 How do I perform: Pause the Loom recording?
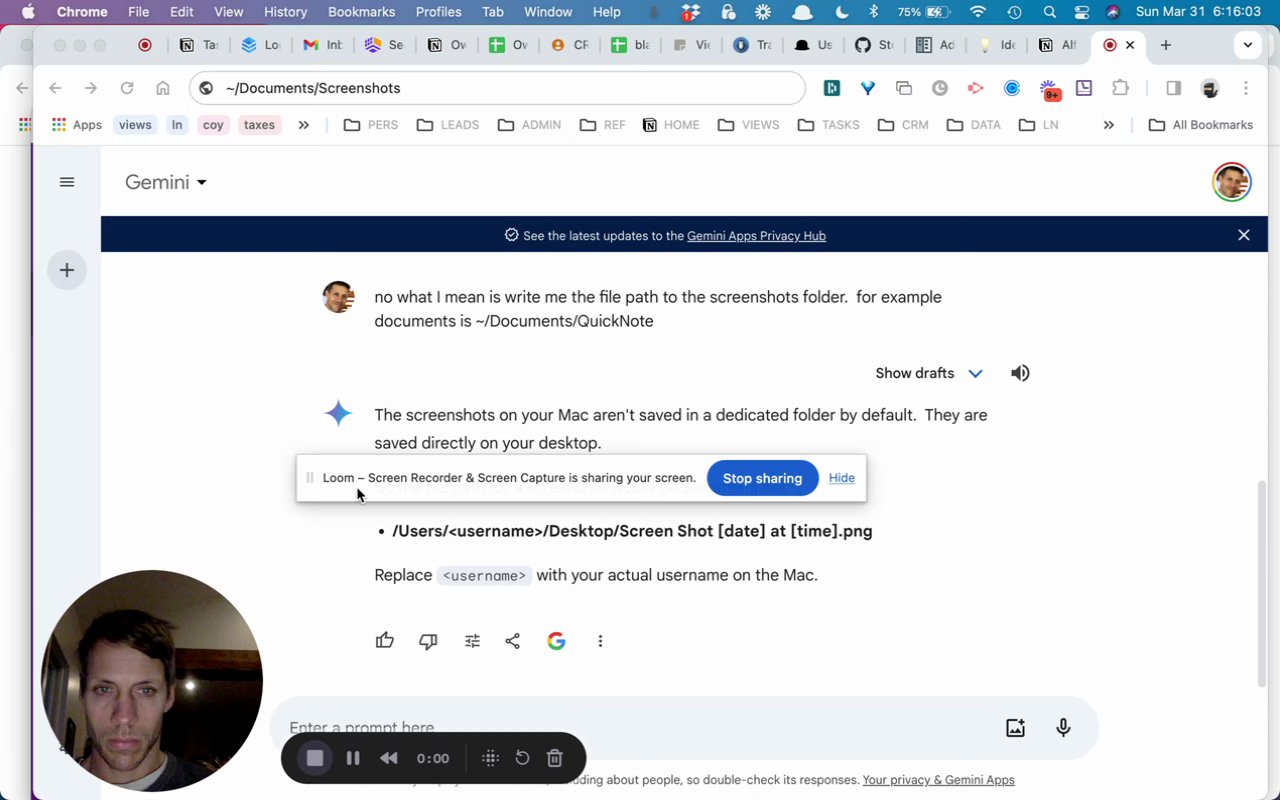pyautogui.click(x=353, y=758)
